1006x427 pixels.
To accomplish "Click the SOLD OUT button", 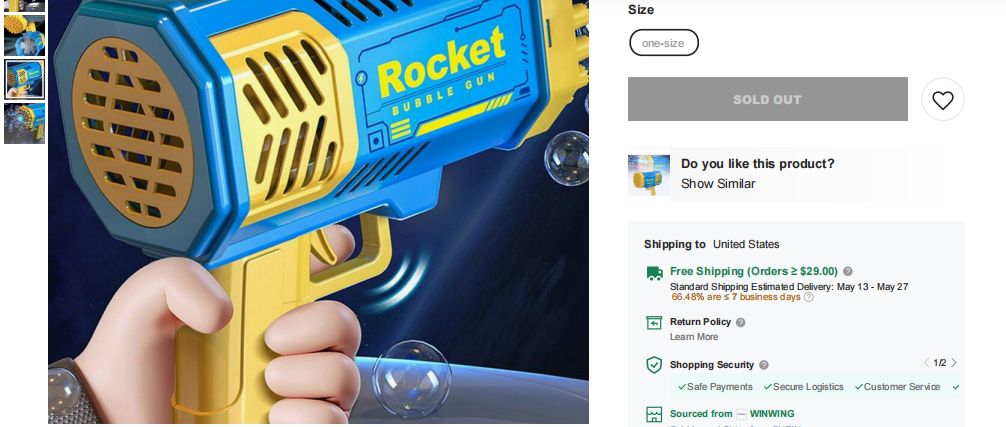I will click(x=767, y=99).
